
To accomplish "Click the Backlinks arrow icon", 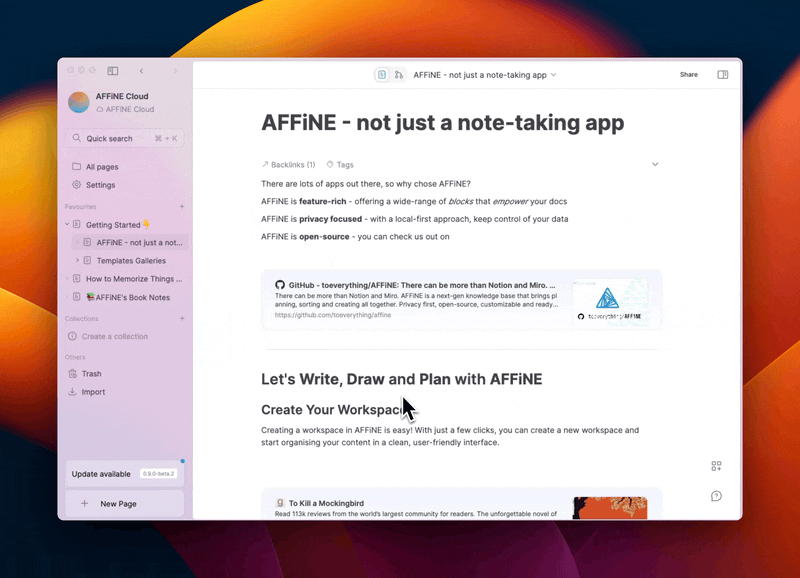I will tap(265, 164).
